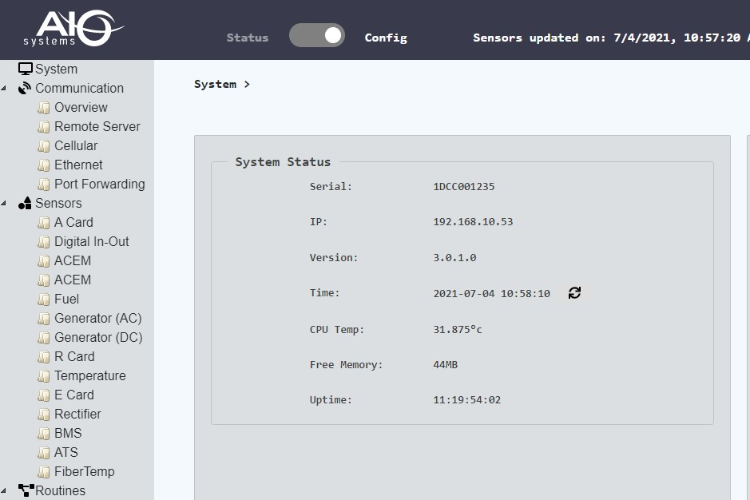Collapse the Communication tree branch arrow
Image resolution: width=750 pixels, height=500 pixels.
point(4,89)
